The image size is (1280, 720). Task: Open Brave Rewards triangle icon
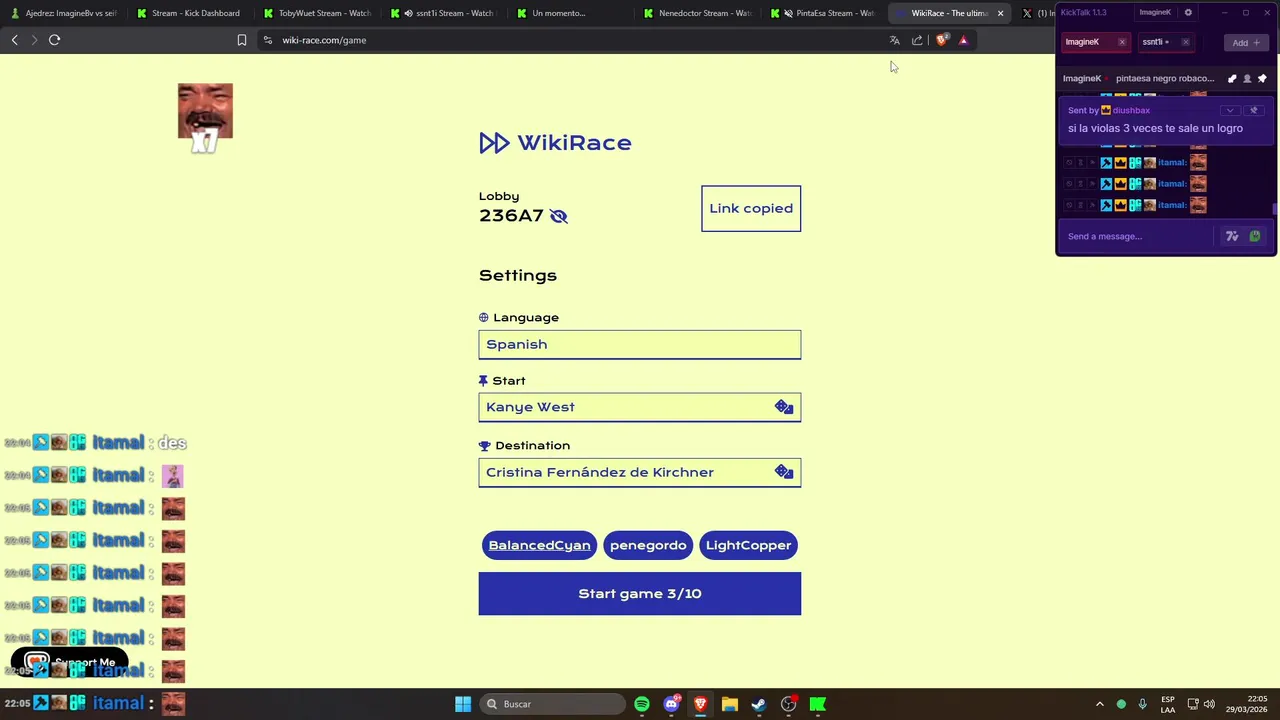(x=963, y=40)
